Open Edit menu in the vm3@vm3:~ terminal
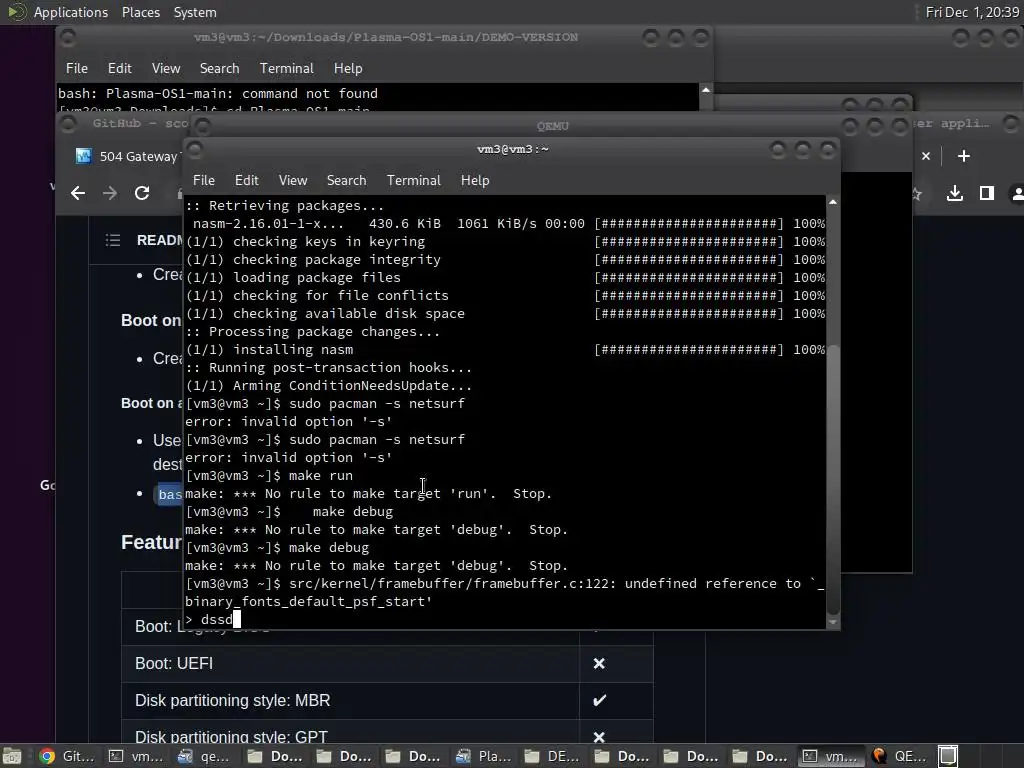 pyautogui.click(x=246, y=180)
